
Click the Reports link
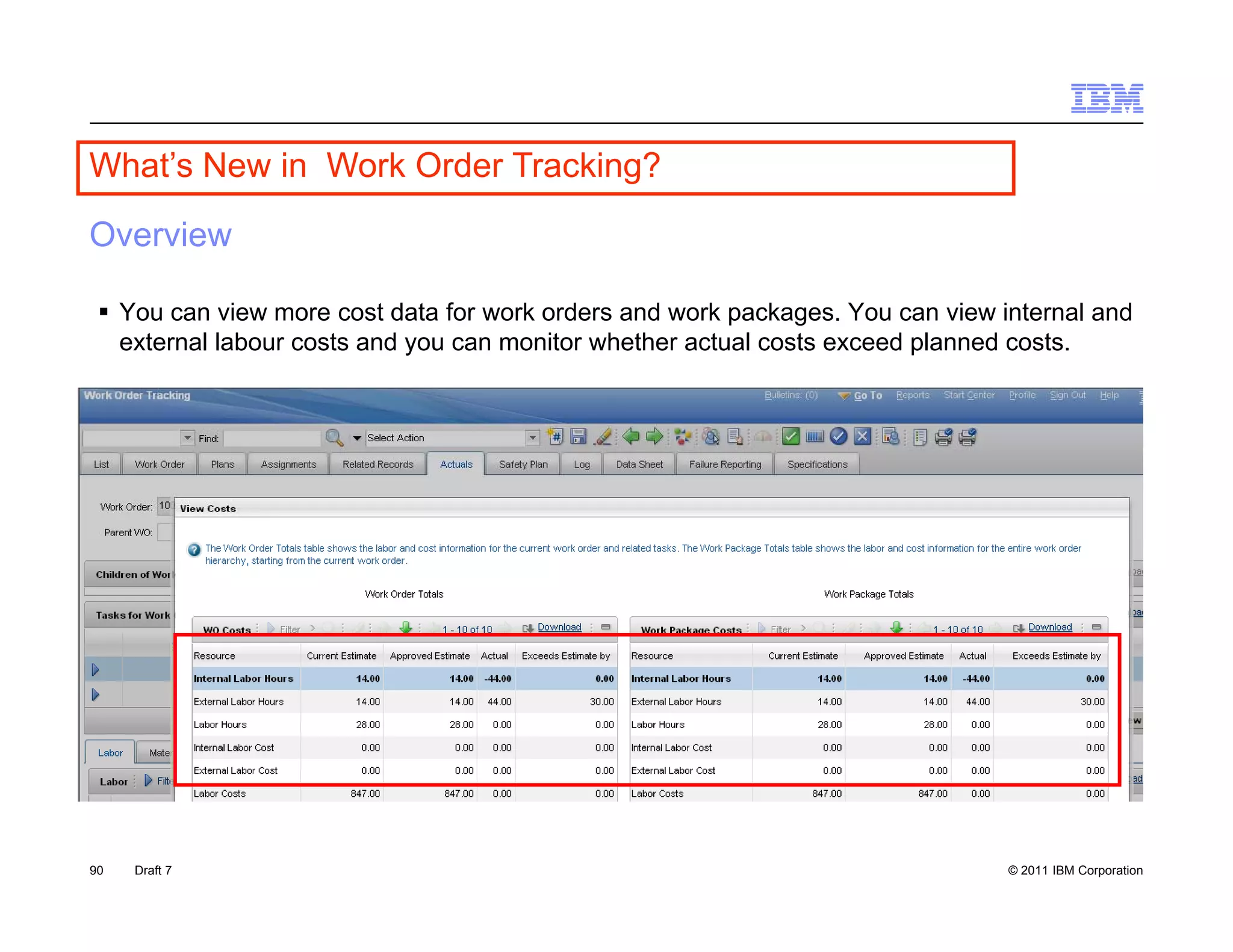[913, 395]
